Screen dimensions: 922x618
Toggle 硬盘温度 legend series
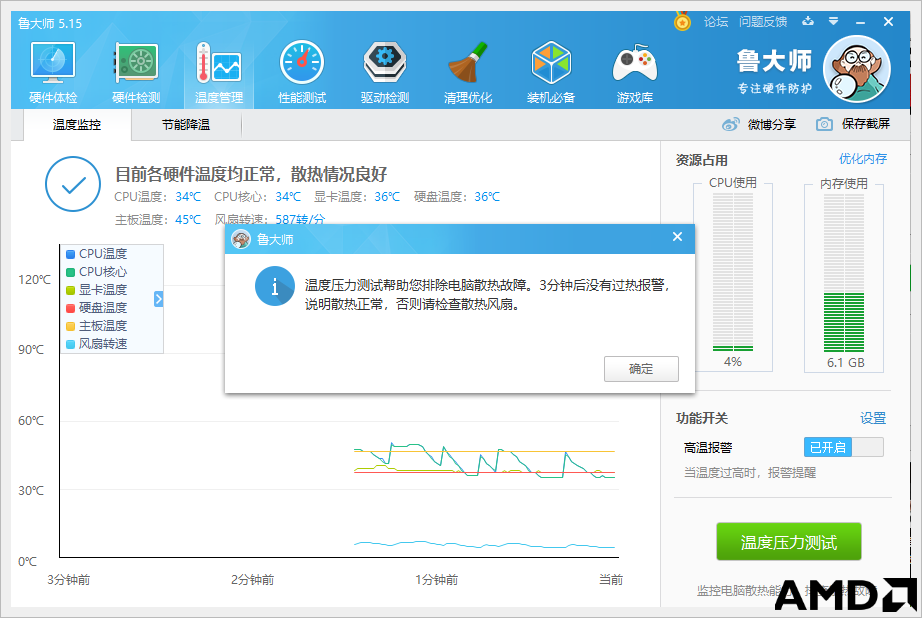click(97, 308)
